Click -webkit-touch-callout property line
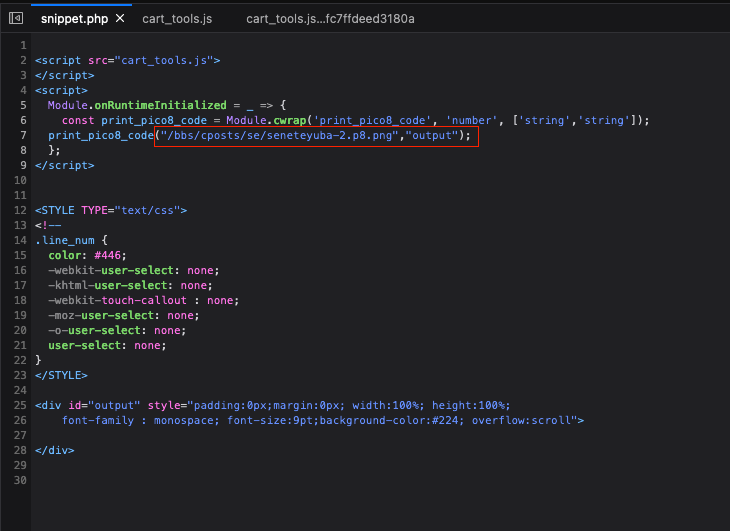 (x=143, y=301)
